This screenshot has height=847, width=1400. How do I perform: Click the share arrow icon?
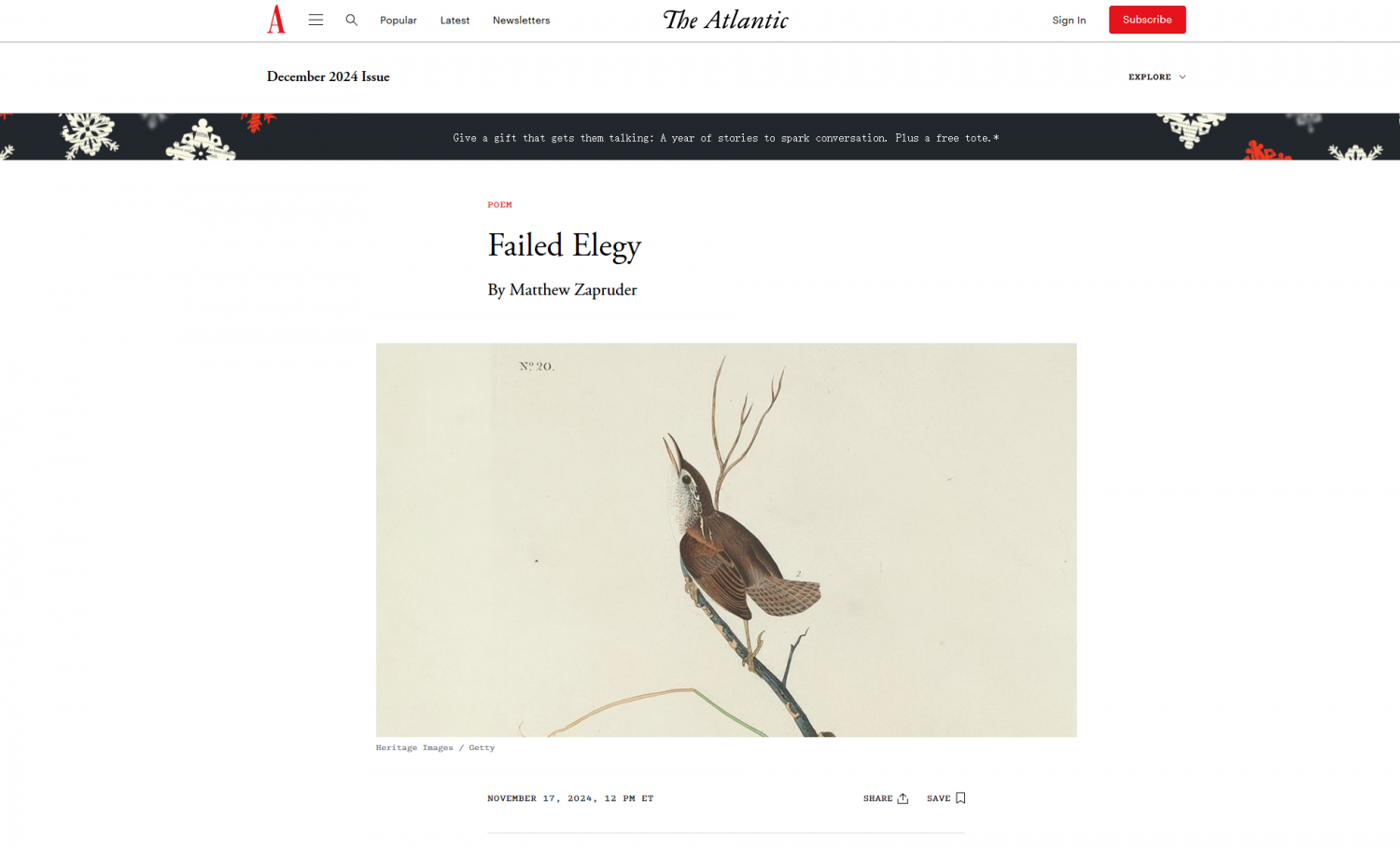click(903, 798)
